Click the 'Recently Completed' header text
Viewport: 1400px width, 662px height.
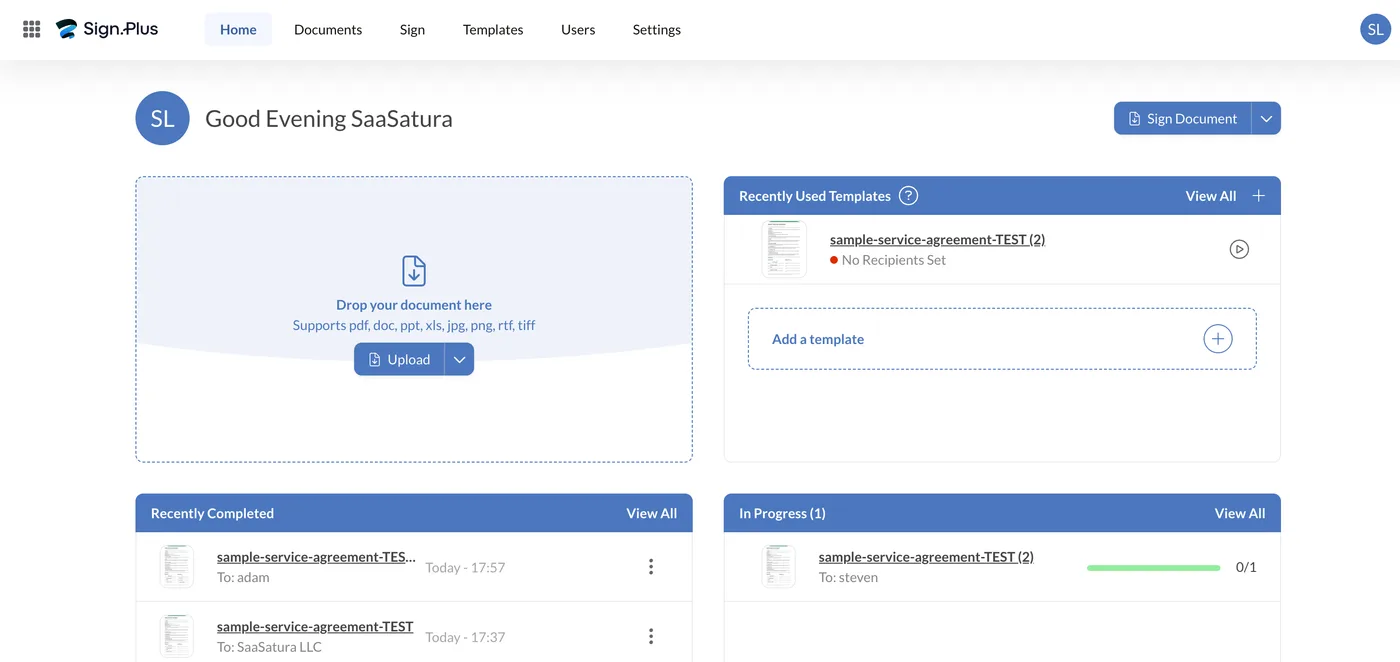(212, 513)
